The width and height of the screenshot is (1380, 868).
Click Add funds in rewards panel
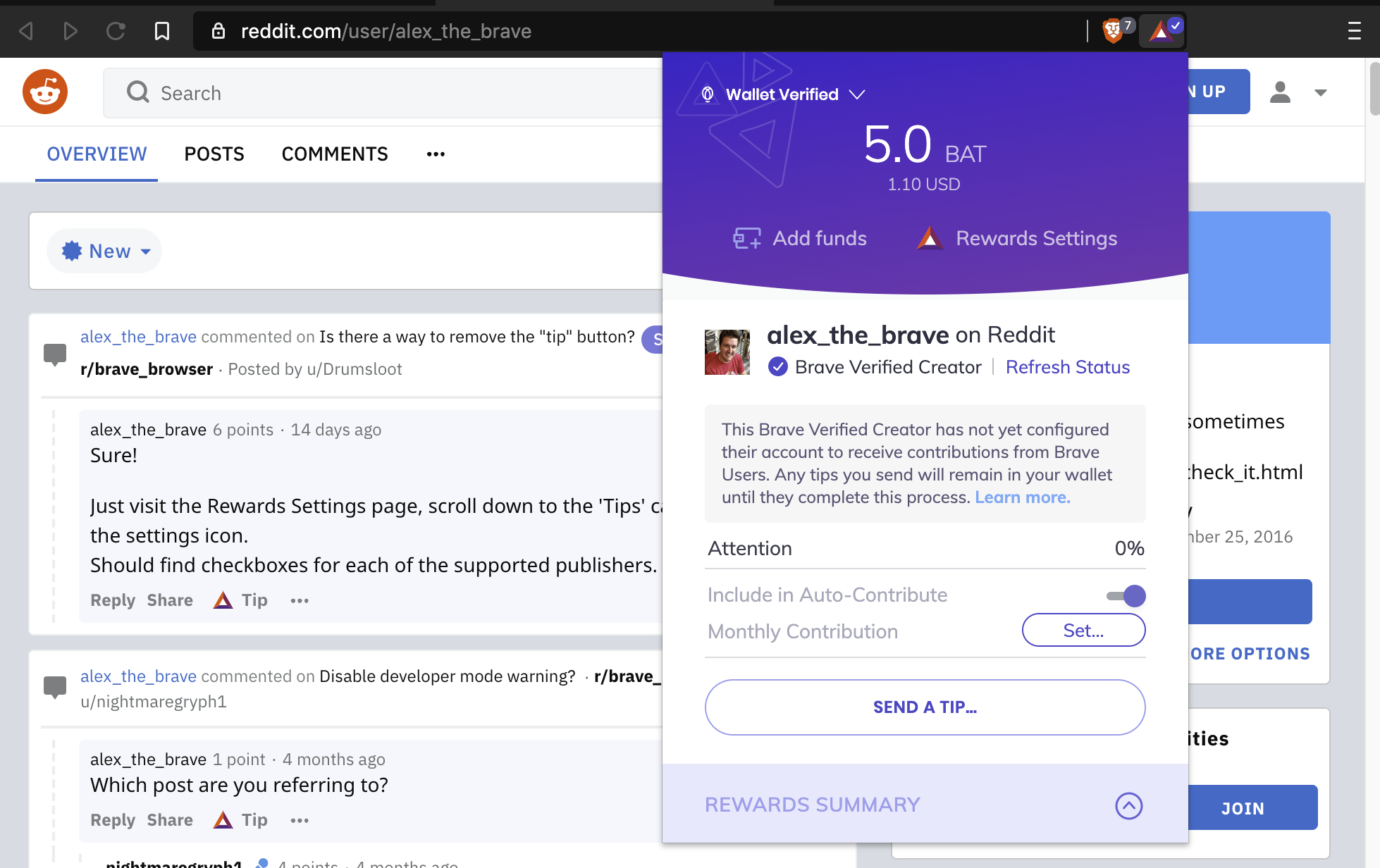[x=799, y=238]
